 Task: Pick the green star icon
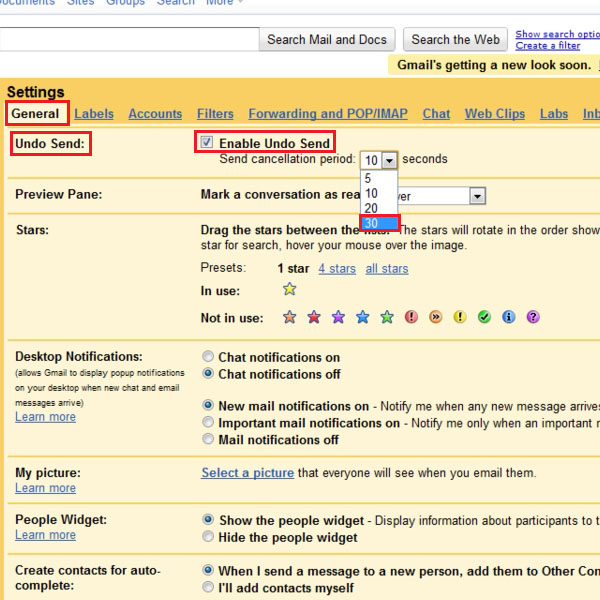[387, 317]
